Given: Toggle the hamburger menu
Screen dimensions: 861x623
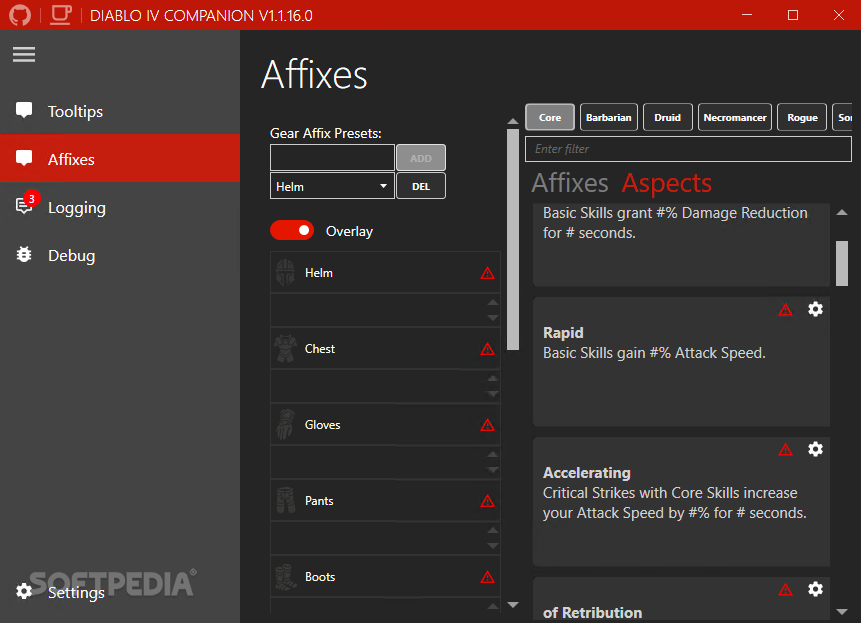Looking at the screenshot, I should 24,54.
